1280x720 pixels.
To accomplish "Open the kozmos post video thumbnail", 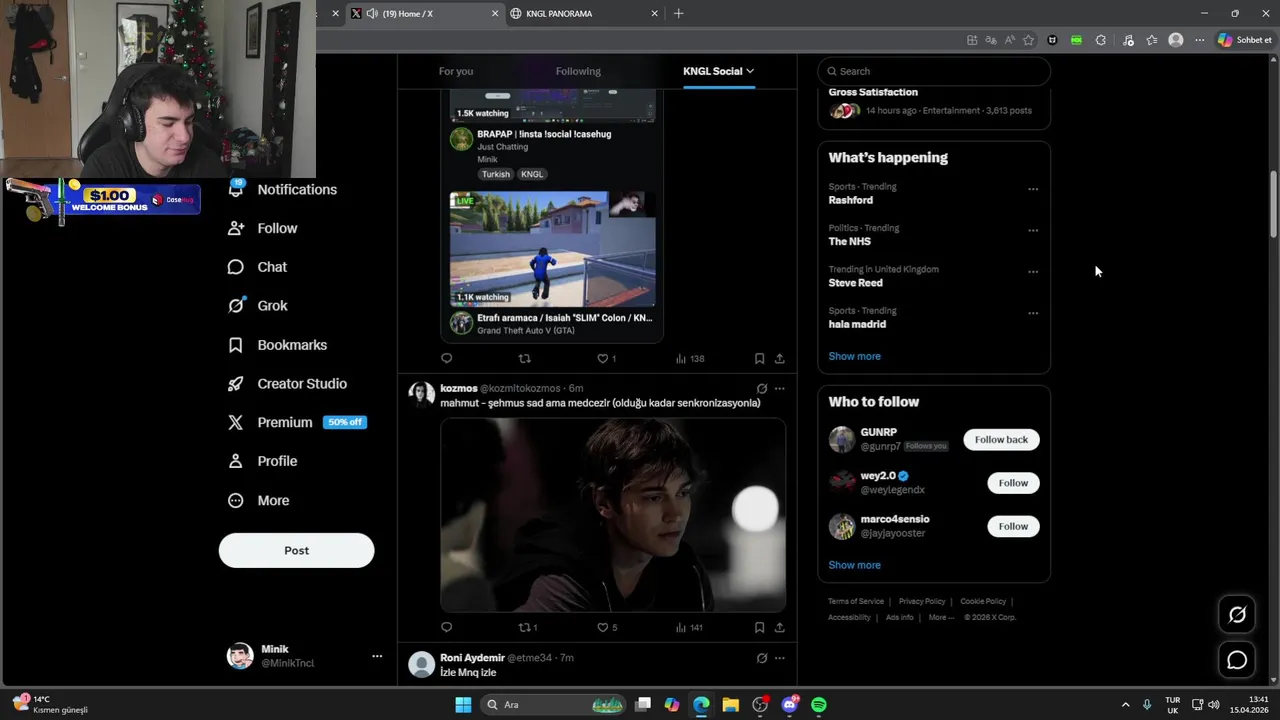I will coord(613,514).
